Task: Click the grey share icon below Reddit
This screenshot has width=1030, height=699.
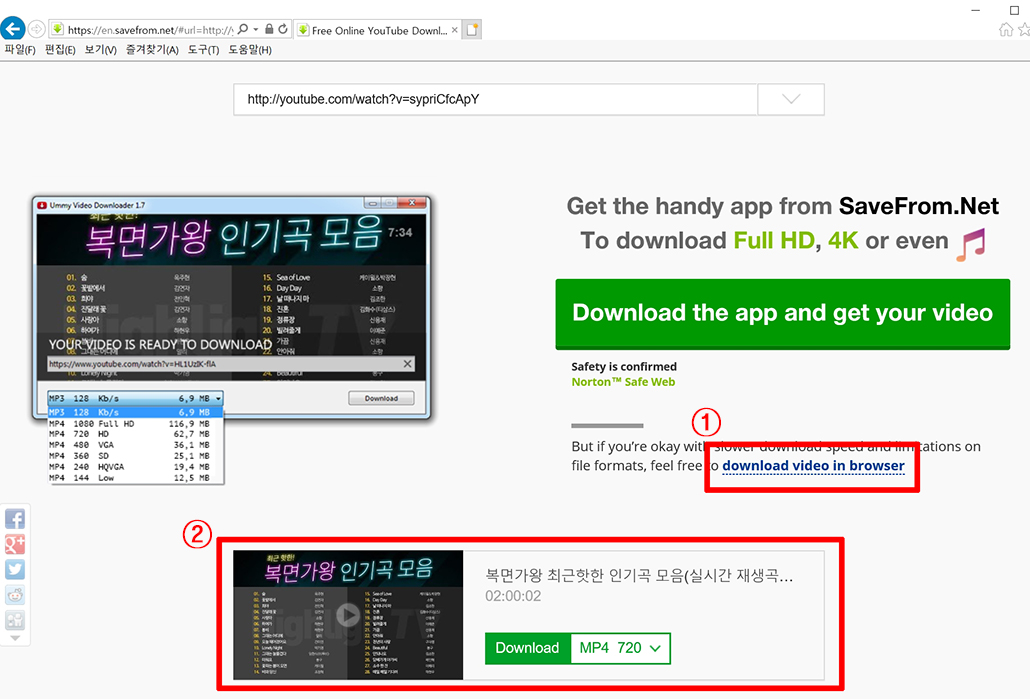Action: click(15, 620)
